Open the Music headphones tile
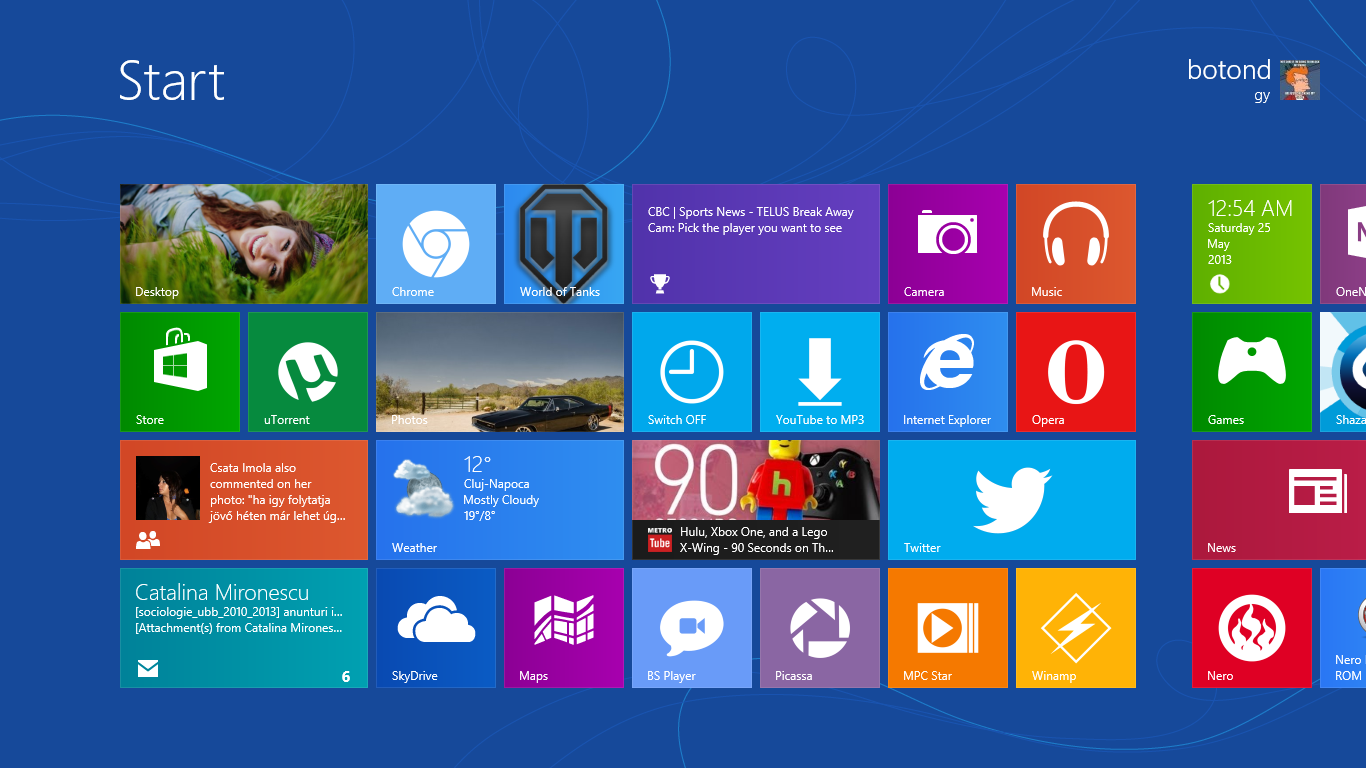The image size is (1366, 768). point(1076,244)
